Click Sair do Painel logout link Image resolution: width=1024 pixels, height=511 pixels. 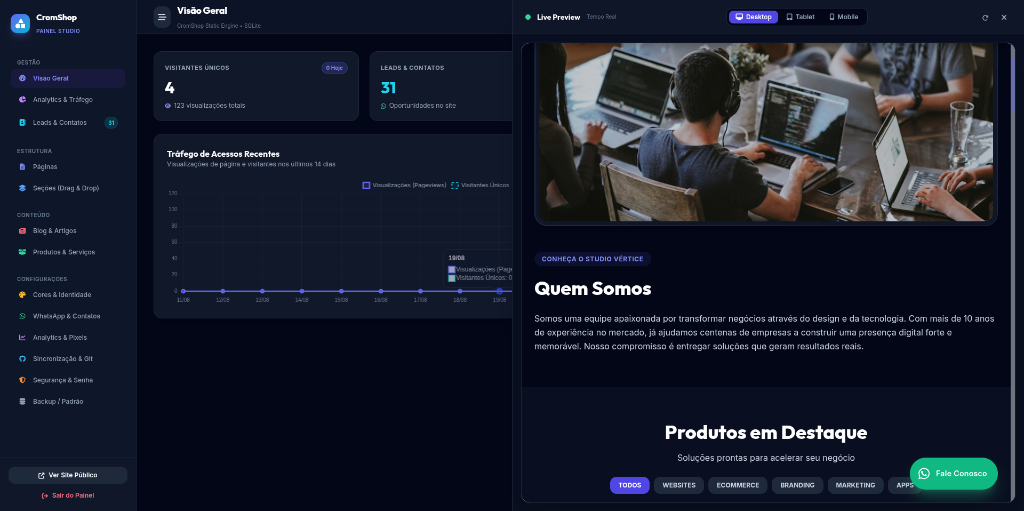68,496
